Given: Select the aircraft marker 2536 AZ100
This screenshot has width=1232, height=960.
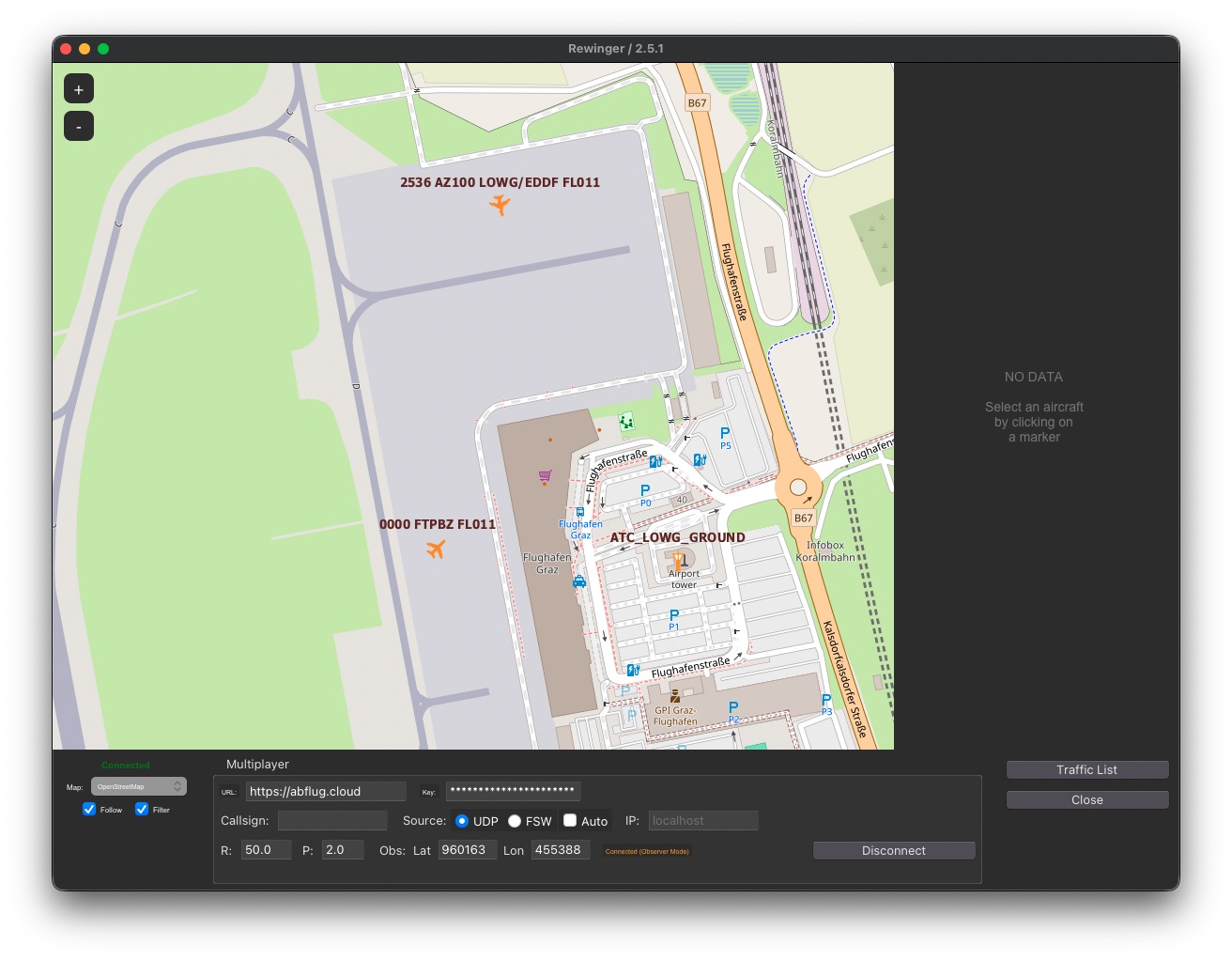Looking at the screenshot, I should [500, 205].
